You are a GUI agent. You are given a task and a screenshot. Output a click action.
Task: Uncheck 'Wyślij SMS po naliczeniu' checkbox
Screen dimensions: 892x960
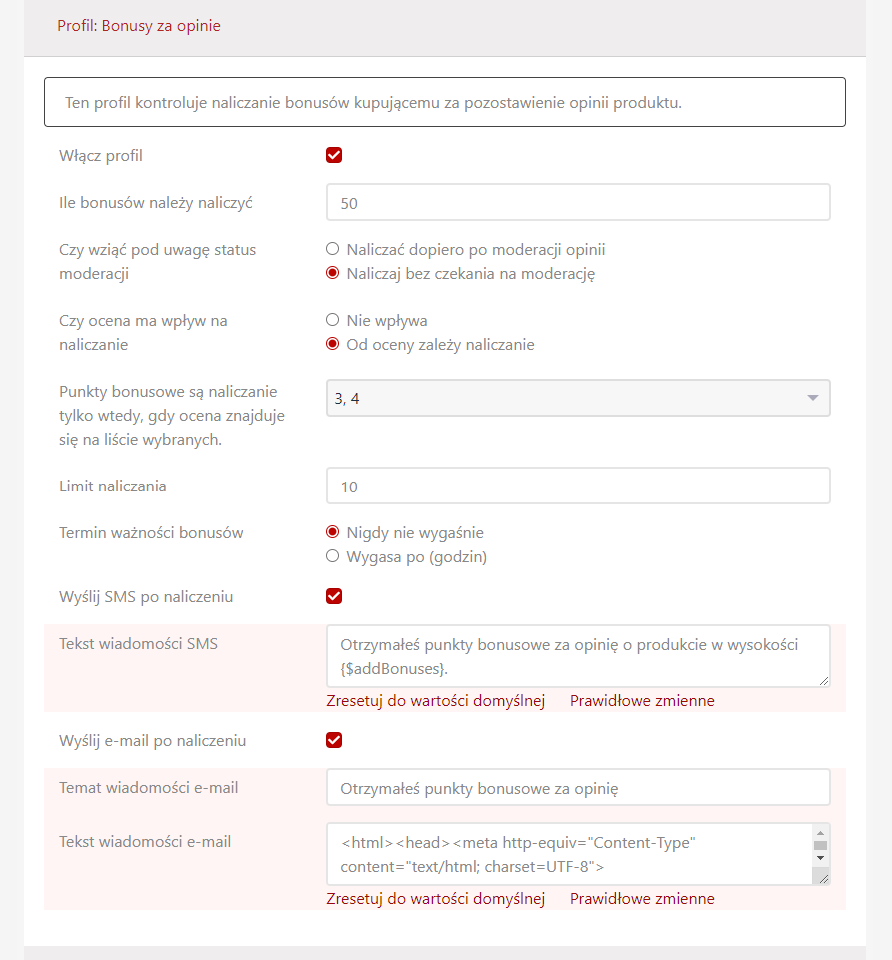[334, 596]
